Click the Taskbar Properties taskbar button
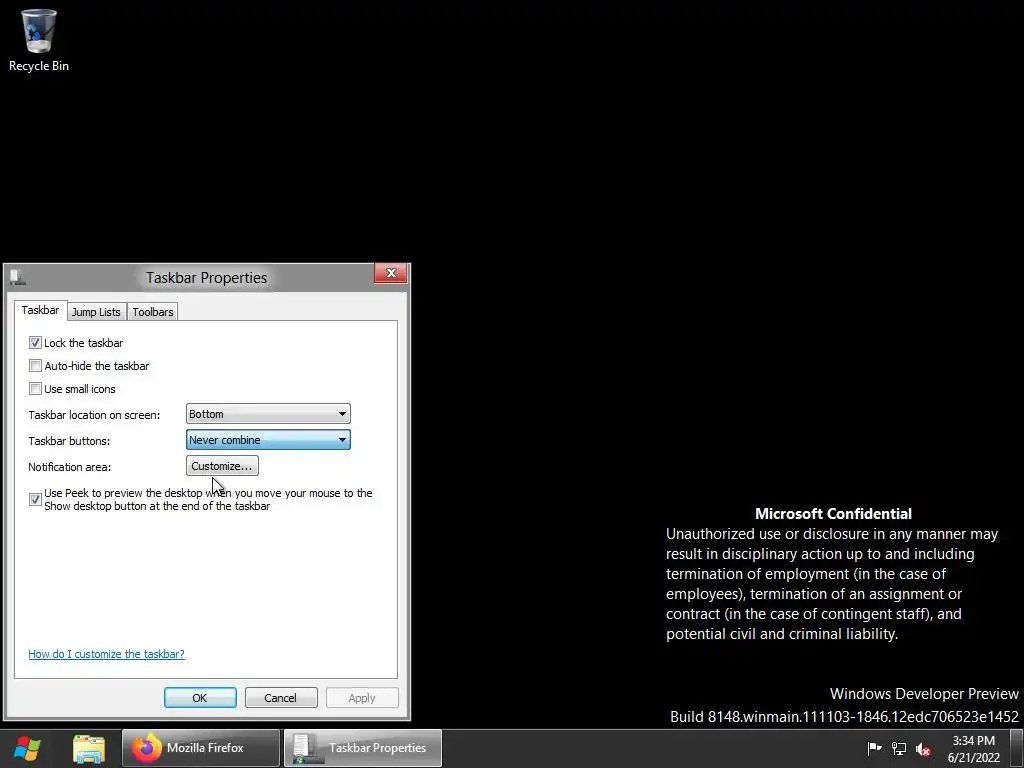 pos(362,748)
